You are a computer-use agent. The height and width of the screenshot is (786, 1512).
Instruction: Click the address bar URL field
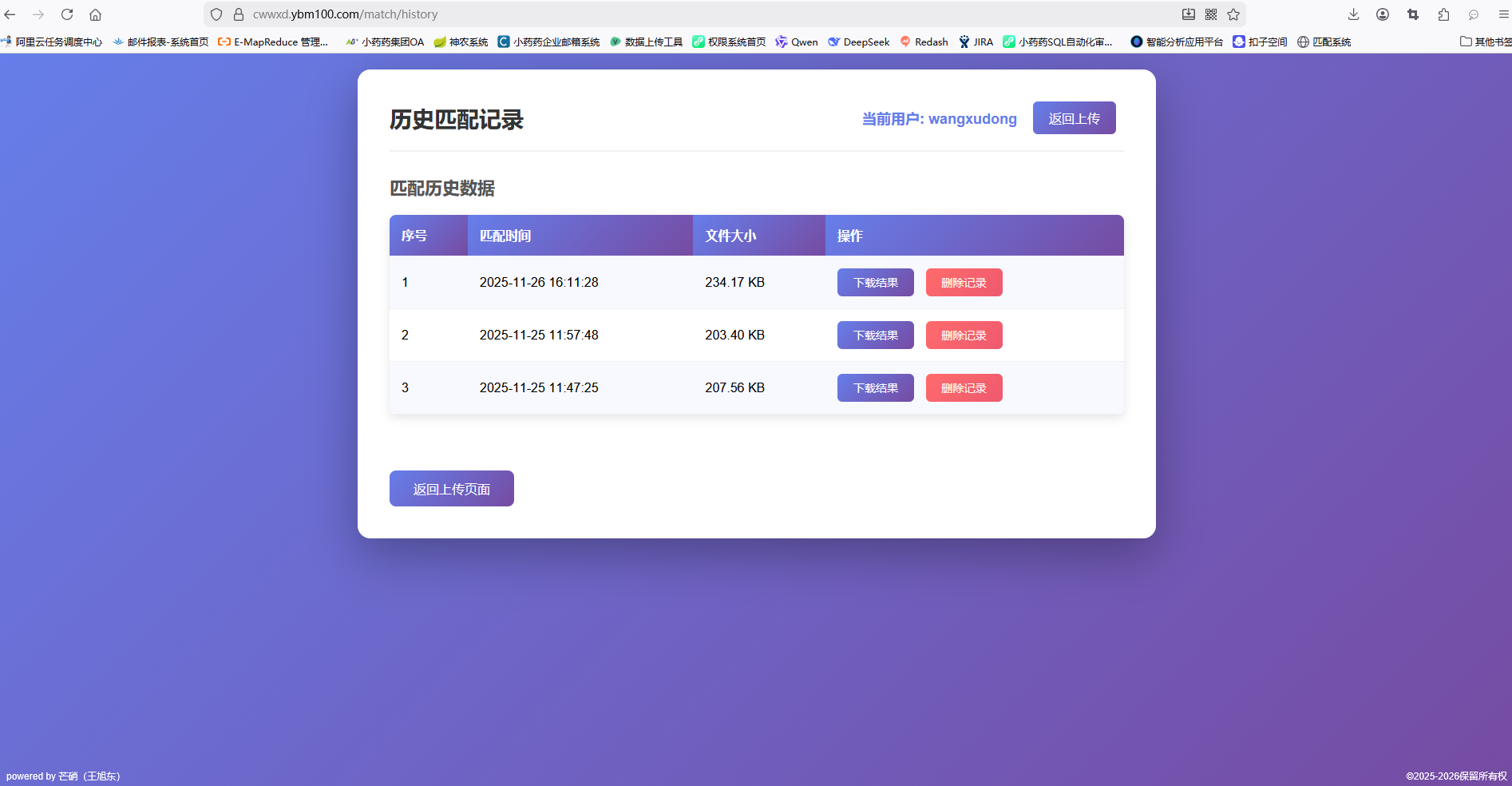tap(639, 14)
